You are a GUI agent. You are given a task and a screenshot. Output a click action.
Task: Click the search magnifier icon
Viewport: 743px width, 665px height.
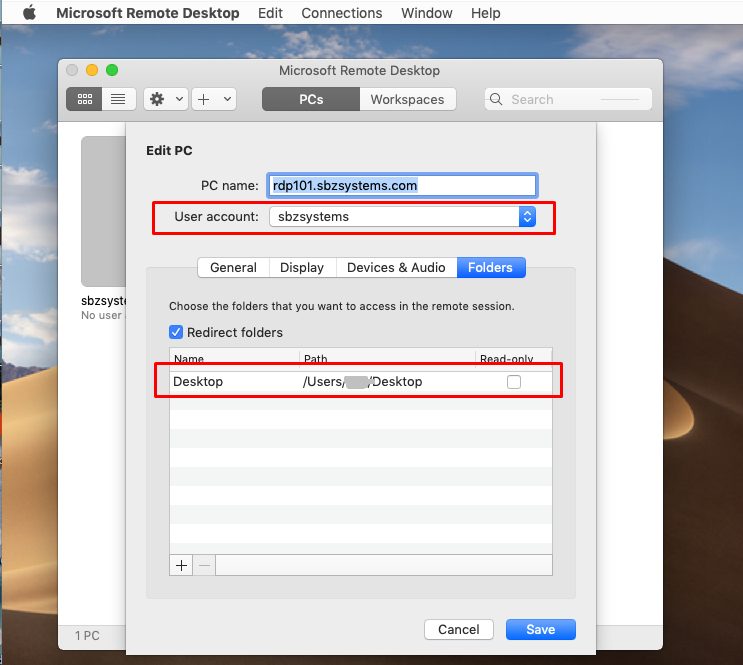point(496,99)
